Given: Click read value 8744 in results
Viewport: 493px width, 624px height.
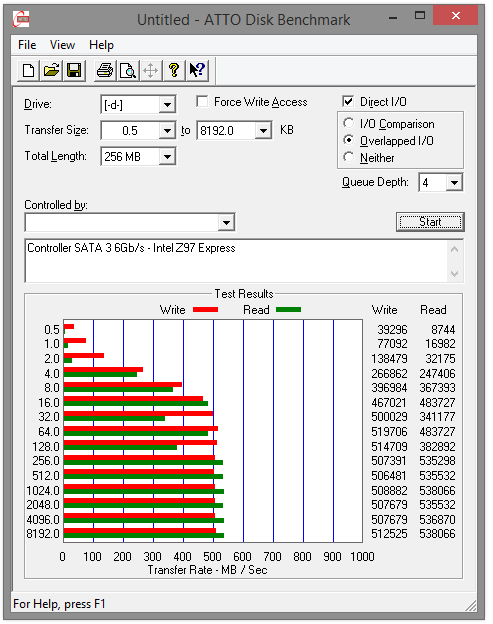Looking at the screenshot, I should tap(443, 330).
